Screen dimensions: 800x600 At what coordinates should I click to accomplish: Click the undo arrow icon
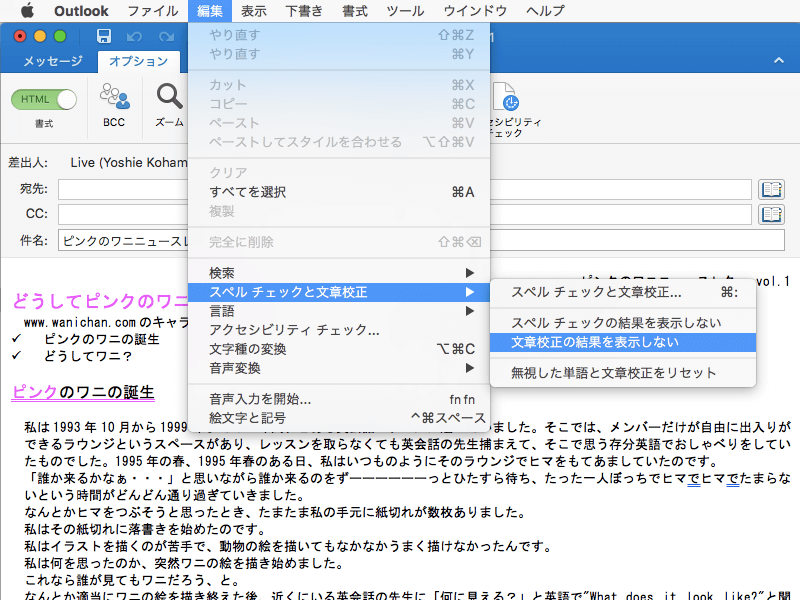click(x=134, y=37)
